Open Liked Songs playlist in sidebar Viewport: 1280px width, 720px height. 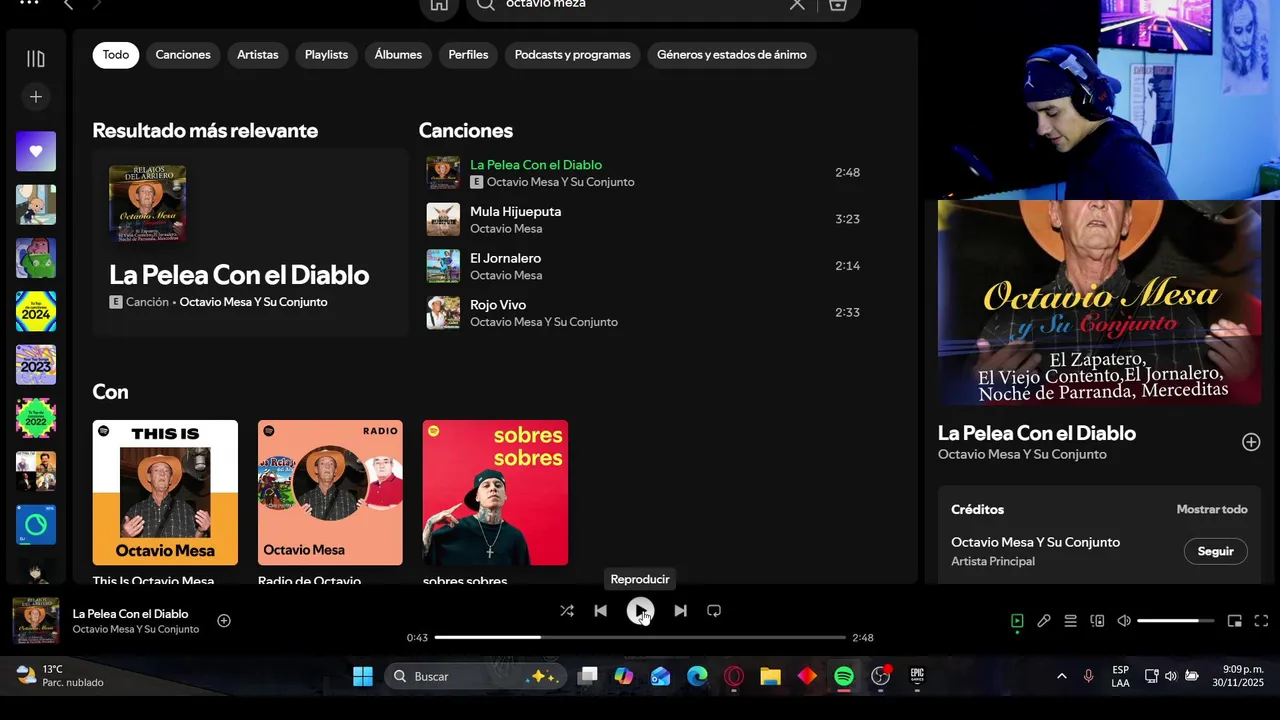coord(36,151)
